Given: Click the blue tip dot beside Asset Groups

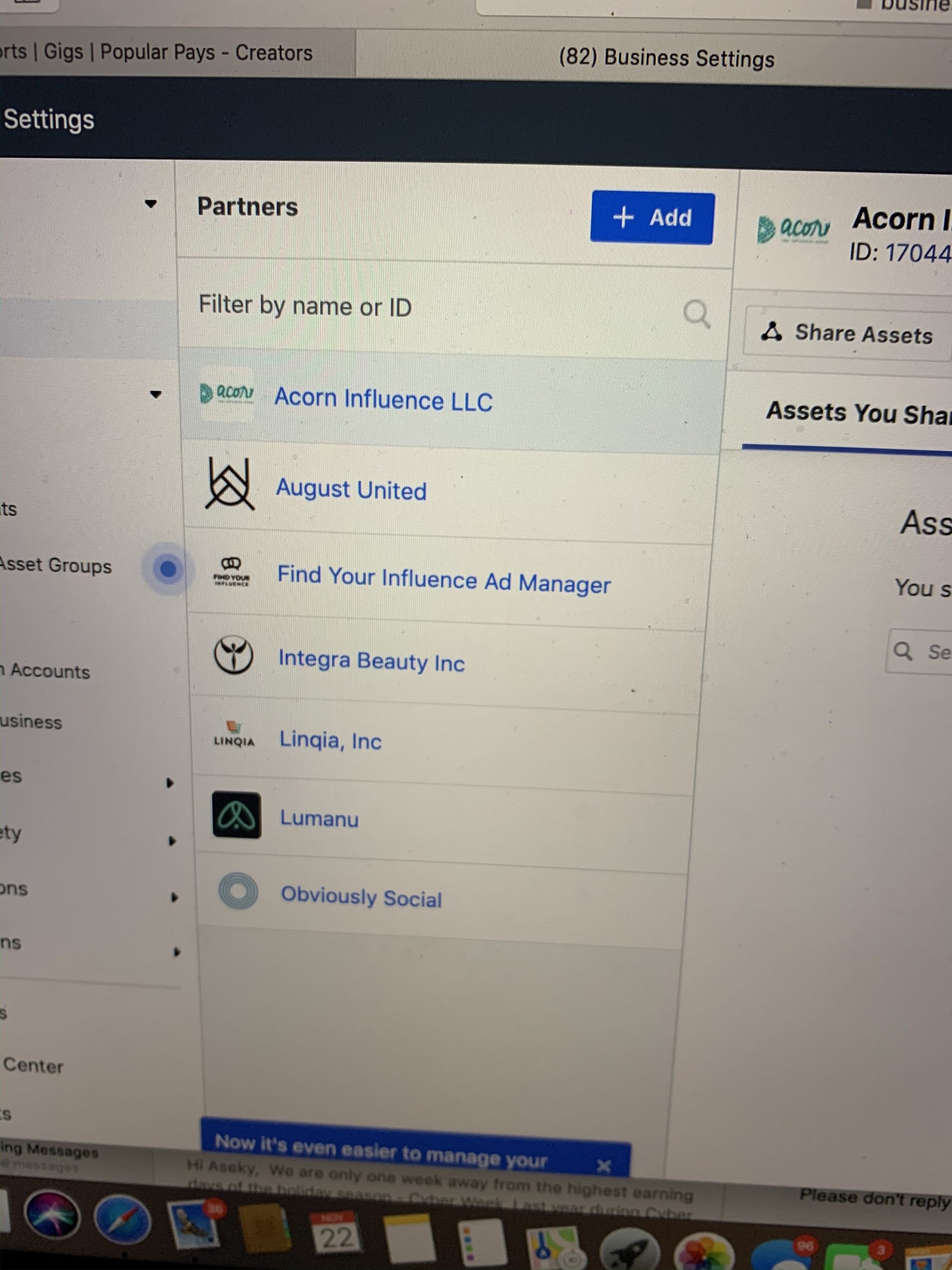Looking at the screenshot, I should pos(168,569).
